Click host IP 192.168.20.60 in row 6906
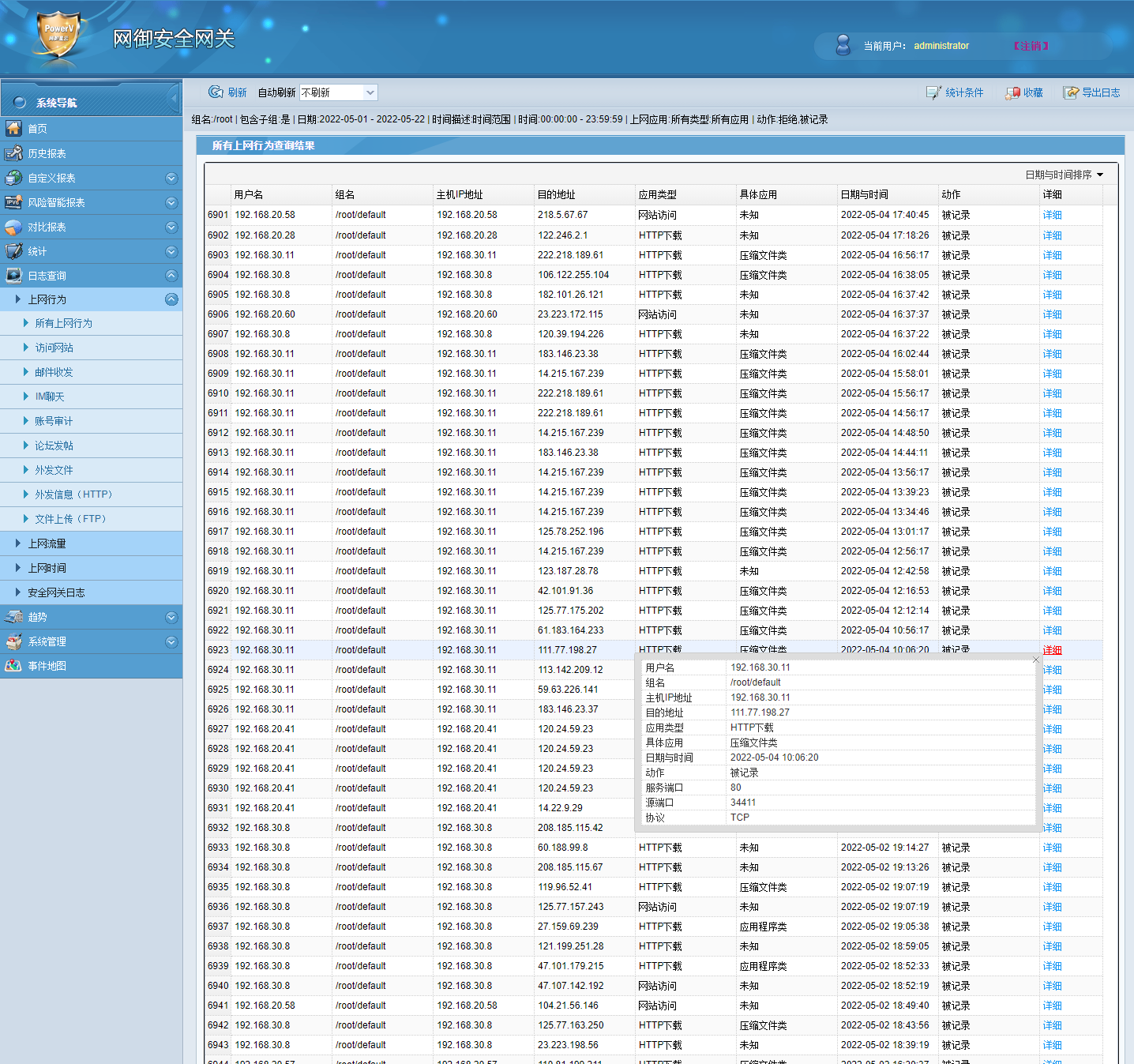Viewport: 1134px width, 1064px height. point(467,314)
